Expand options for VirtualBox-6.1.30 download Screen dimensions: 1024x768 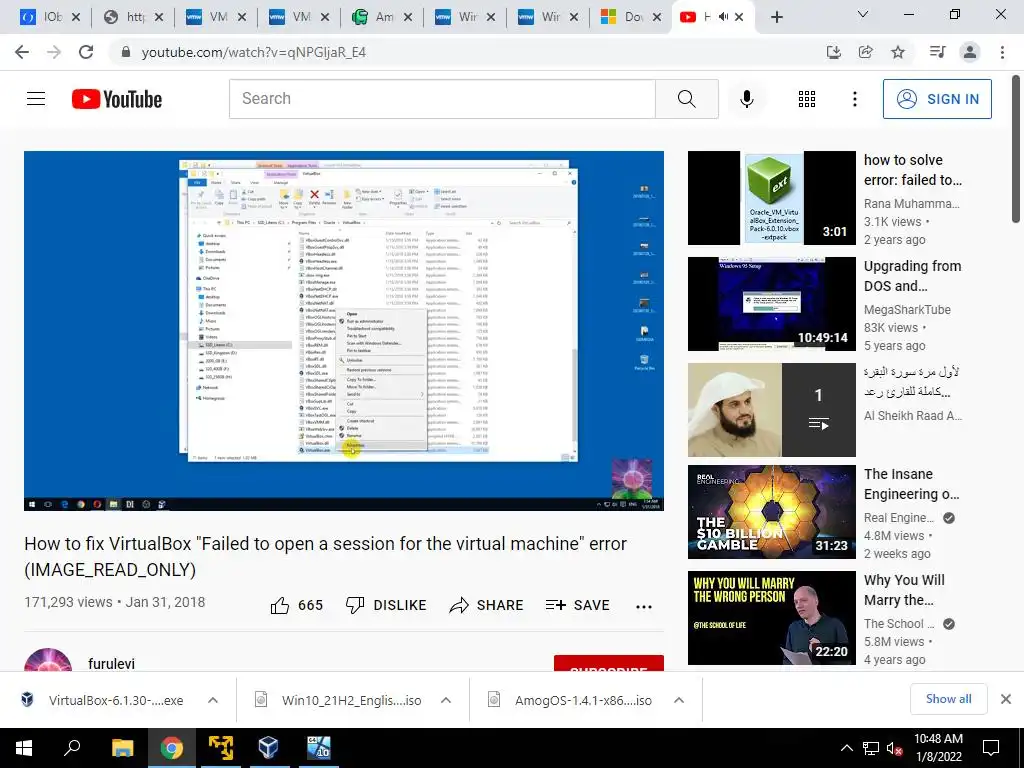tap(213, 700)
